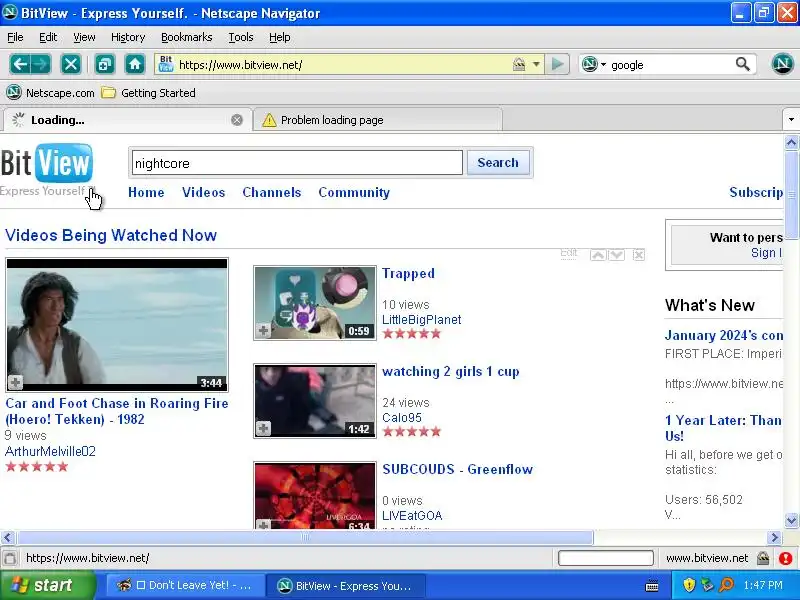Close the module with the X icon
This screenshot has width=800, height=600.
[x=638, y=255]
